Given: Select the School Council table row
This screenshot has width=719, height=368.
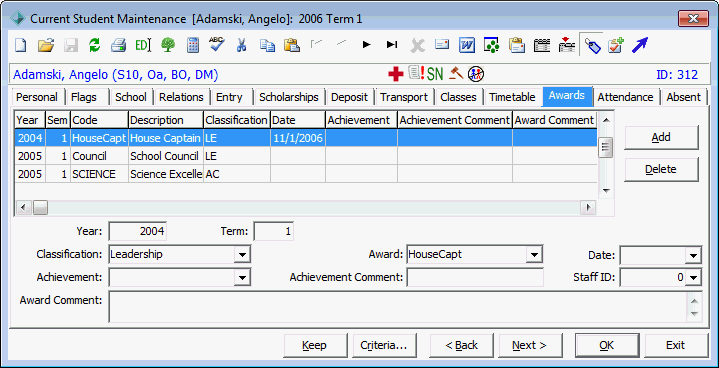Looking at the screenshot, I should pos(306,156).
